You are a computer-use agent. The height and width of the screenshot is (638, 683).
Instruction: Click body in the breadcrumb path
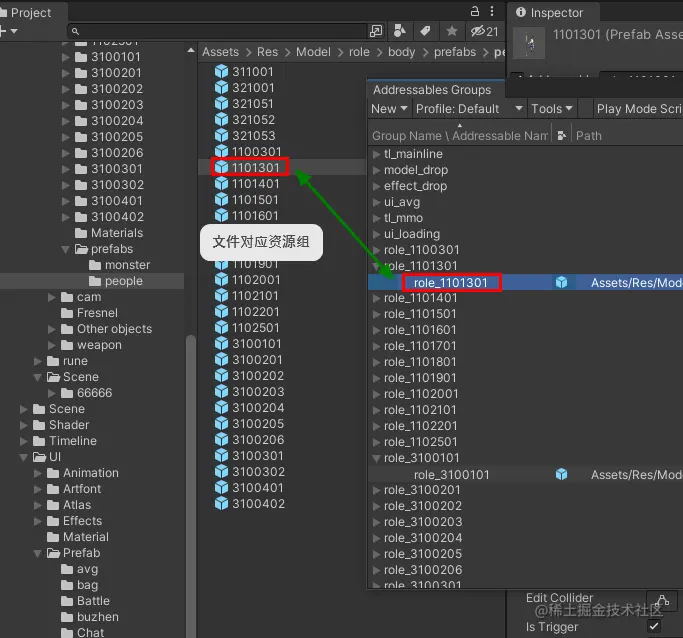[401, 52]
